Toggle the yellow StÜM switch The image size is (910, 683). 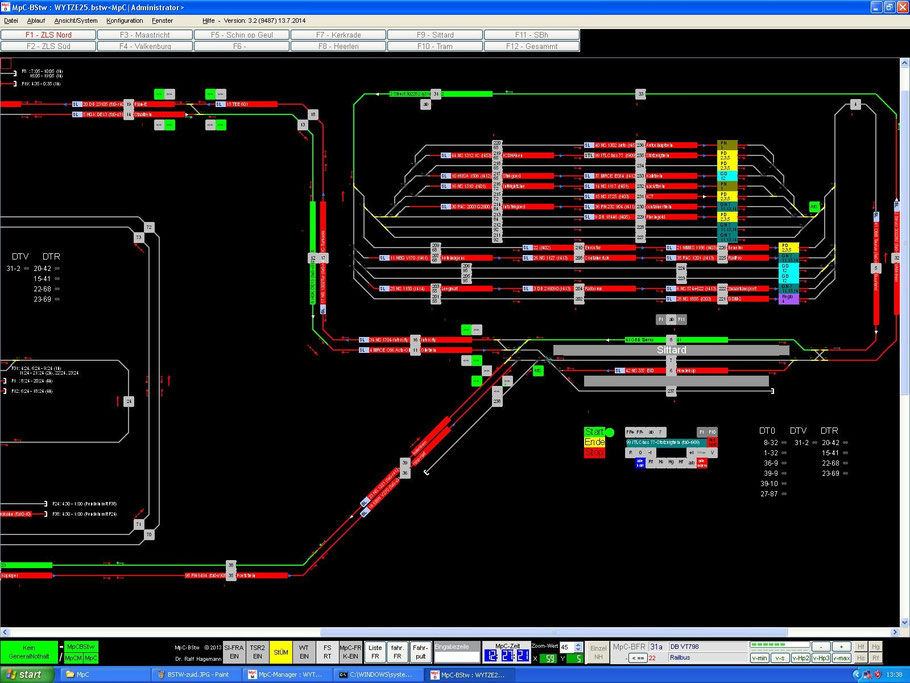281,652
